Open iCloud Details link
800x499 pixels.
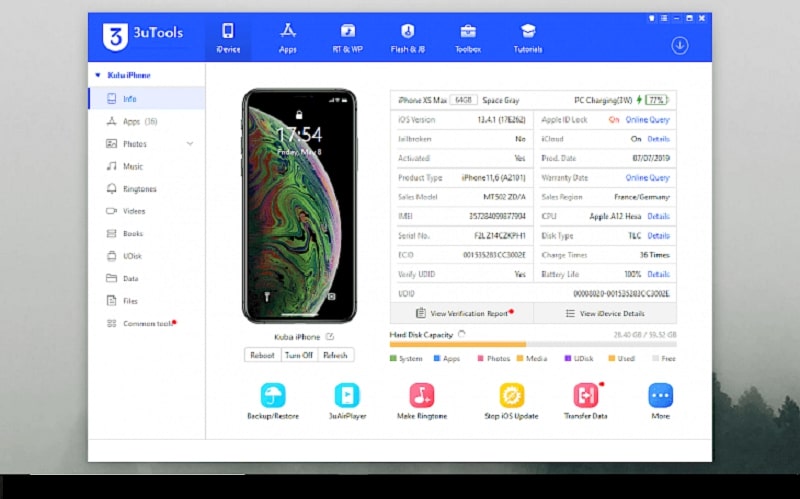coord(658,139)
